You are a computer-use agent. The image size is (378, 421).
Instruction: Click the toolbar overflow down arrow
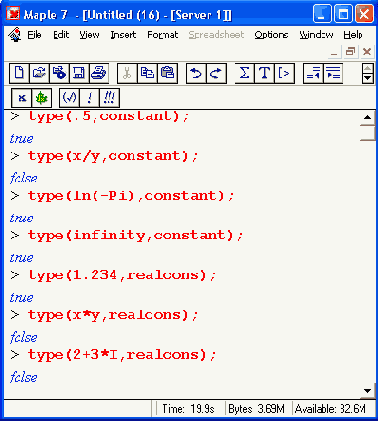coord(368,78)
